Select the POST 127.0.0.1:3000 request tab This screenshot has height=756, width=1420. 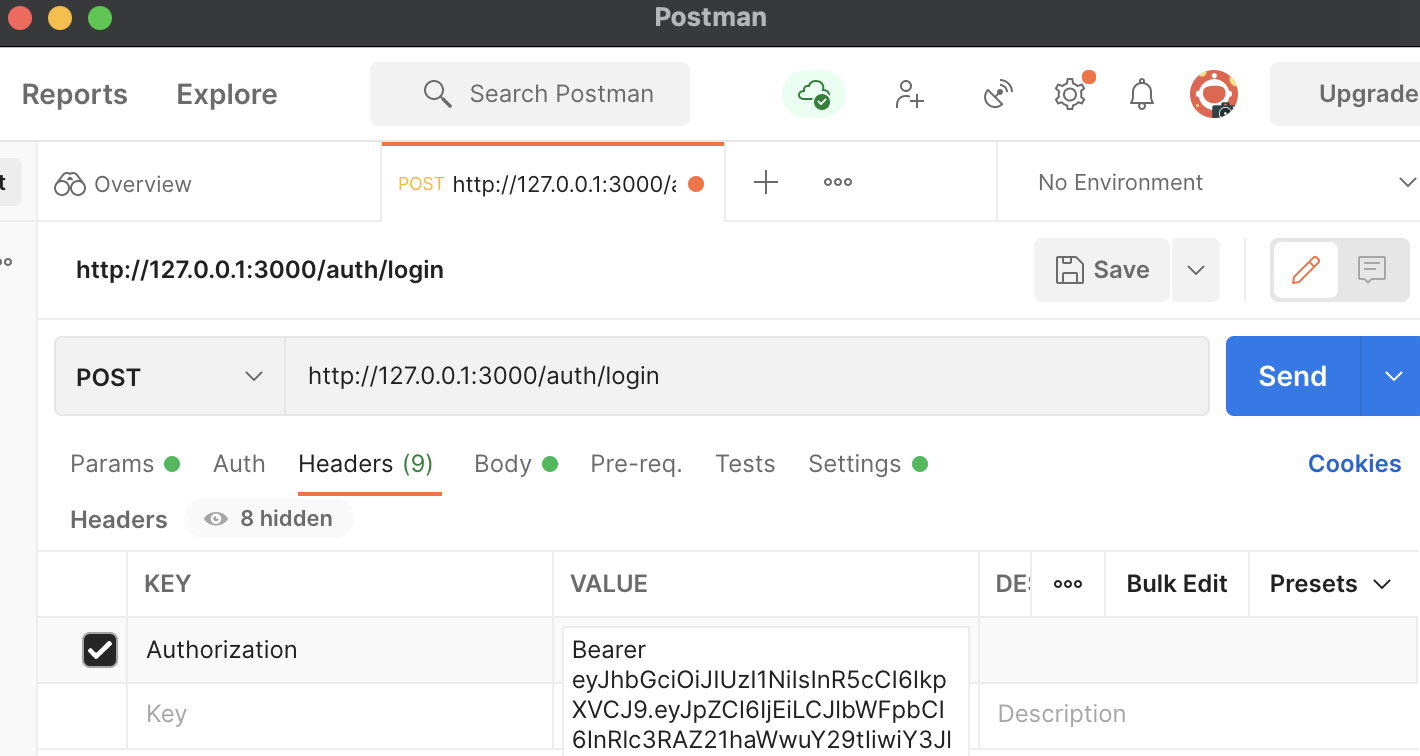(x=553, y=183)
